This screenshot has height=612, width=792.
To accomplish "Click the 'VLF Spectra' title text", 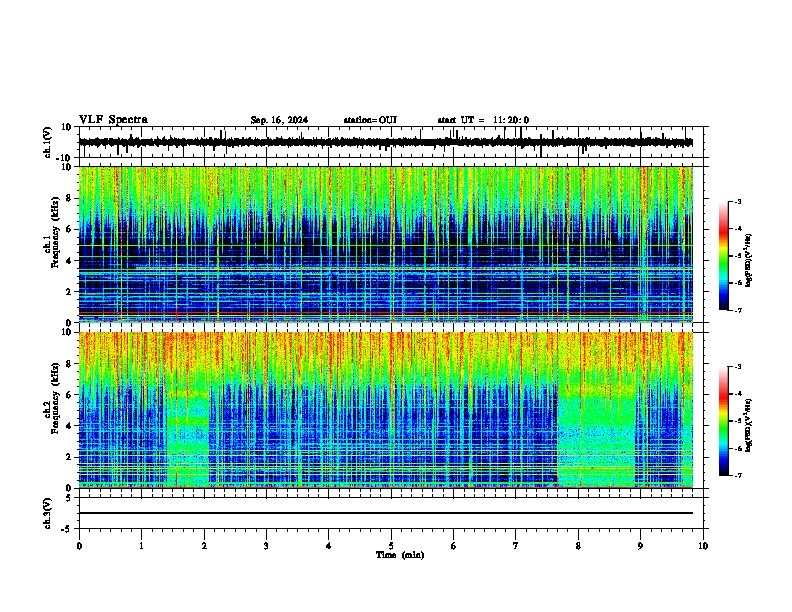I will click(113, 120).
